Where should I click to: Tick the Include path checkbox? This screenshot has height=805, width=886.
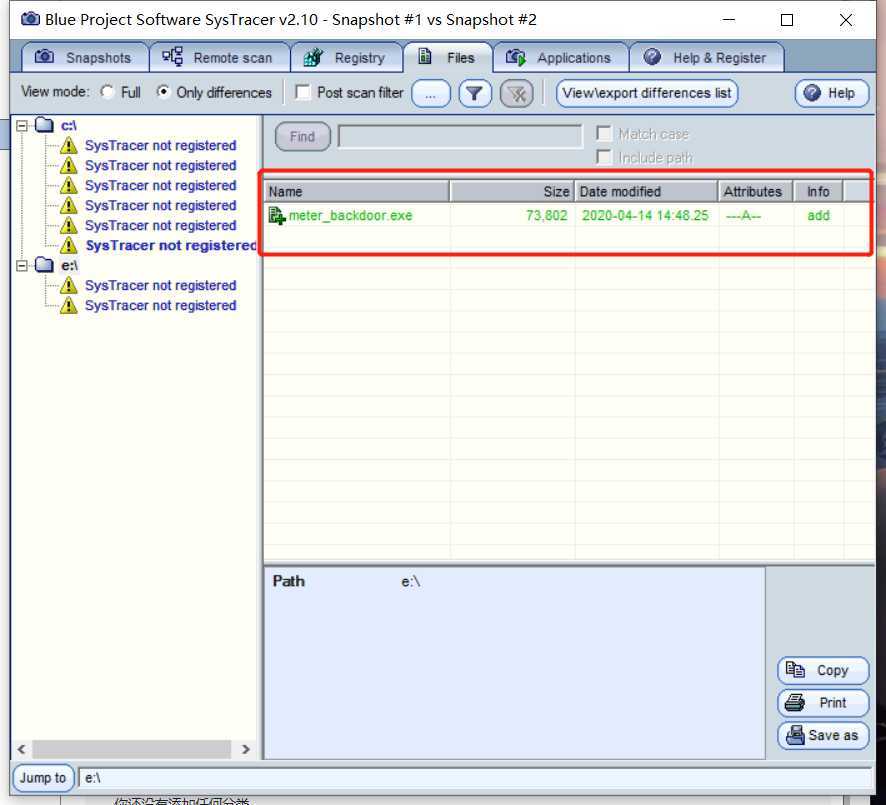coord(603,157)
